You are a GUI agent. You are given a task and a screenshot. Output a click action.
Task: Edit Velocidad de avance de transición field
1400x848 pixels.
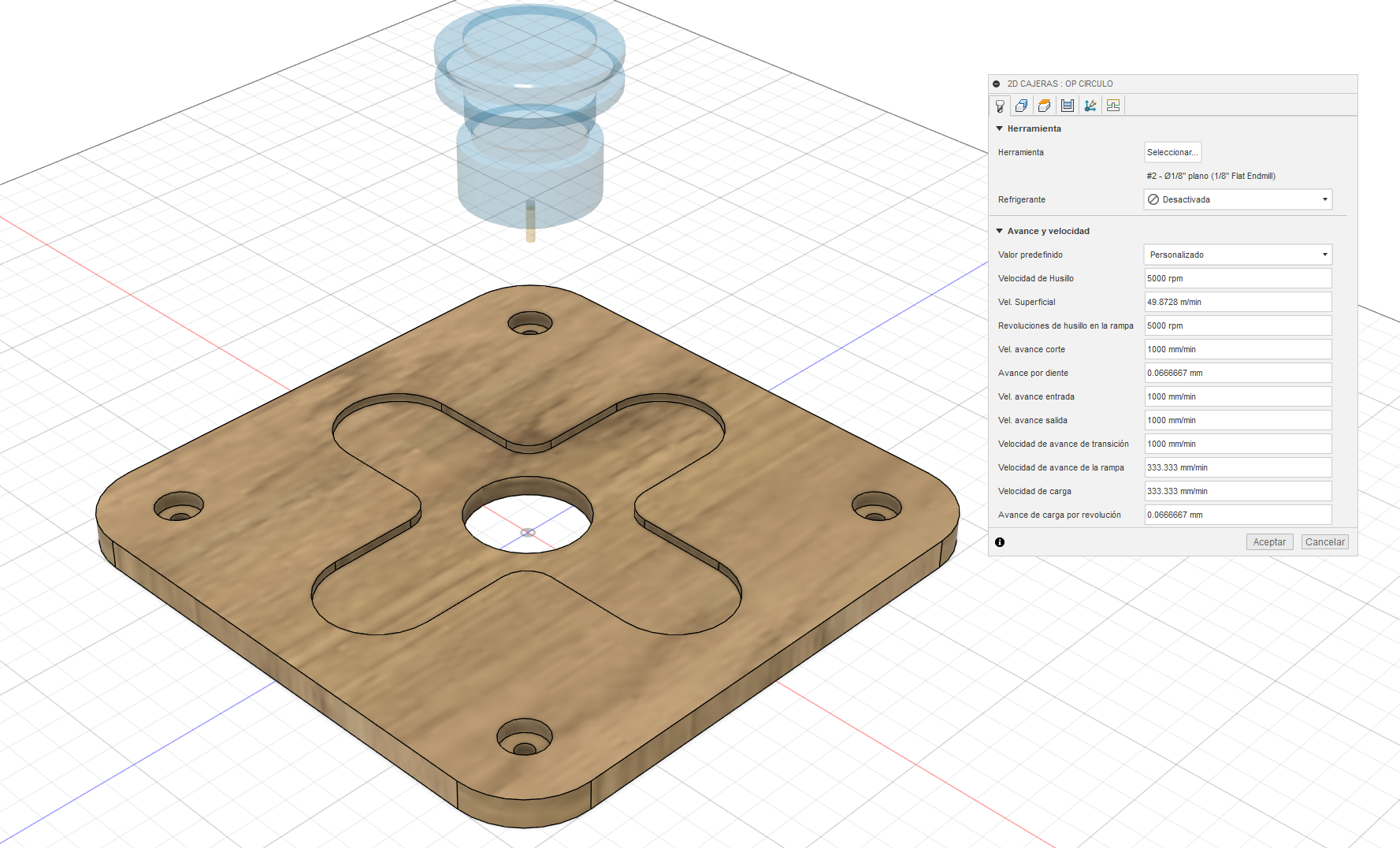[x=1238, y=444]
